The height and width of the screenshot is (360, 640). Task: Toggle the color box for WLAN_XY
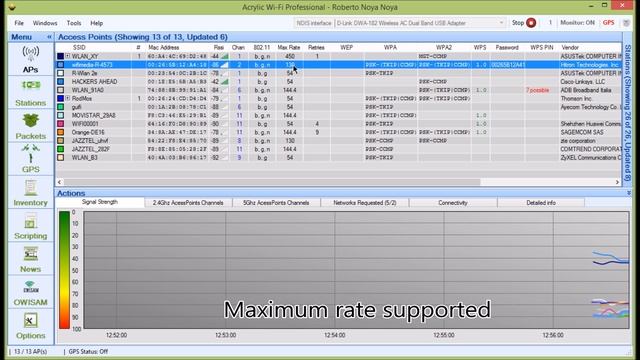(60, 56)
